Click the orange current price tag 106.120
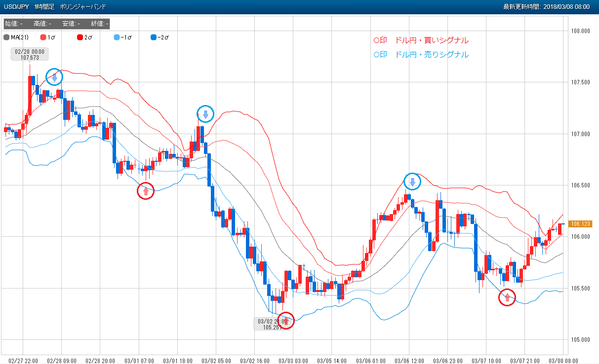This screenshot has width=599, height=364. tap(580, 224)
